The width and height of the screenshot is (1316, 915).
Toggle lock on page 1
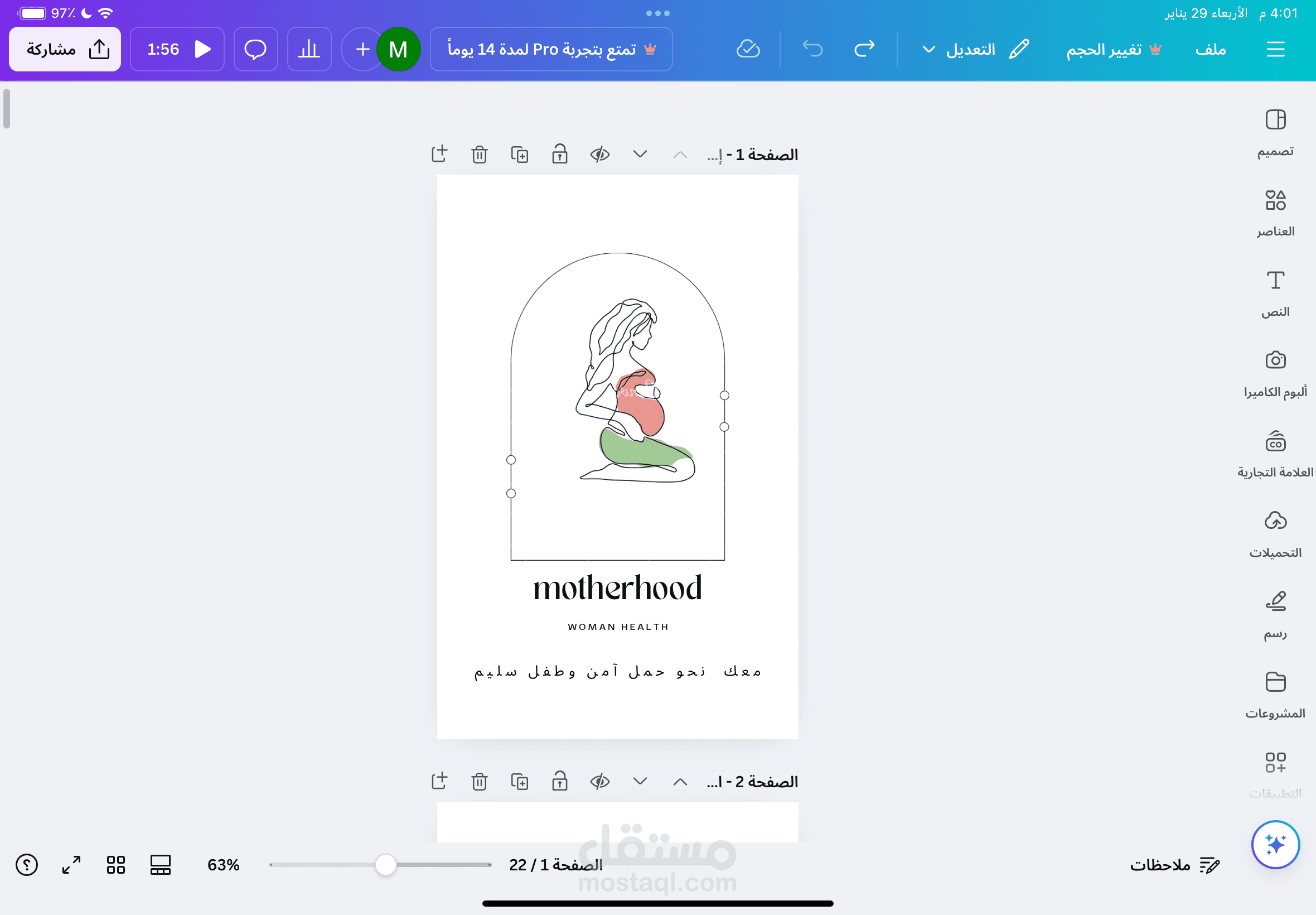coord(560,153)
